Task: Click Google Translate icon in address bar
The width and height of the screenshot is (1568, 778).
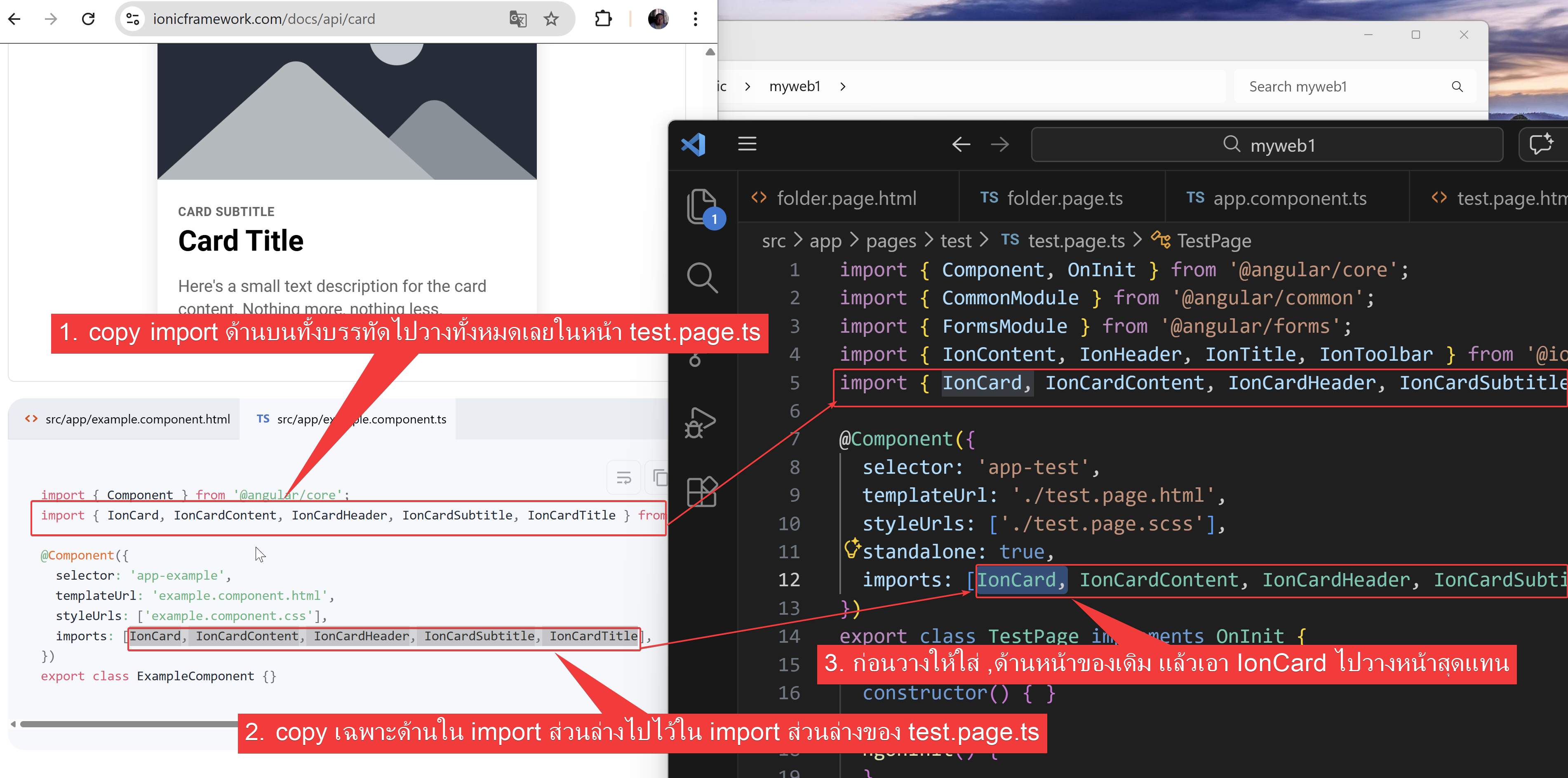Action: click(517, 19)
